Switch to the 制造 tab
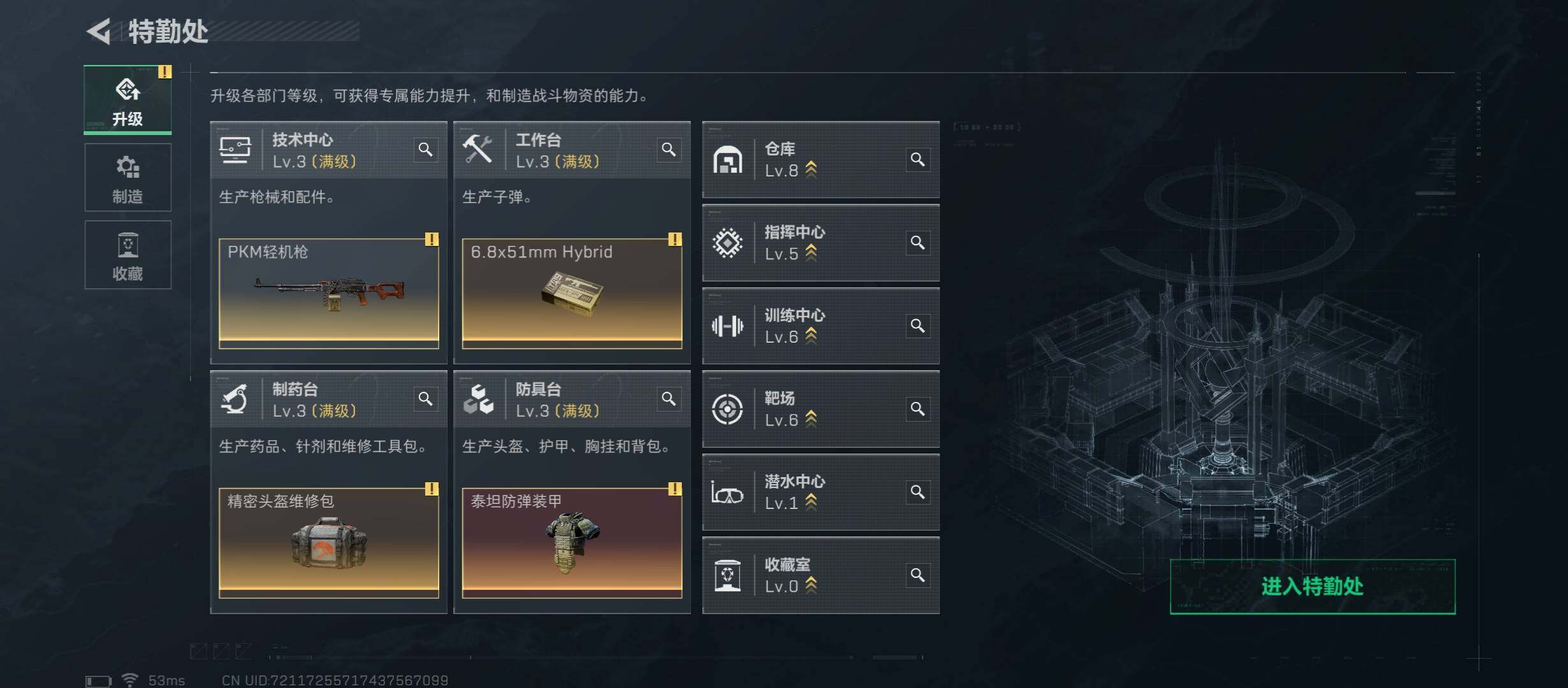The image size is (1568, 688). point(127,177)
